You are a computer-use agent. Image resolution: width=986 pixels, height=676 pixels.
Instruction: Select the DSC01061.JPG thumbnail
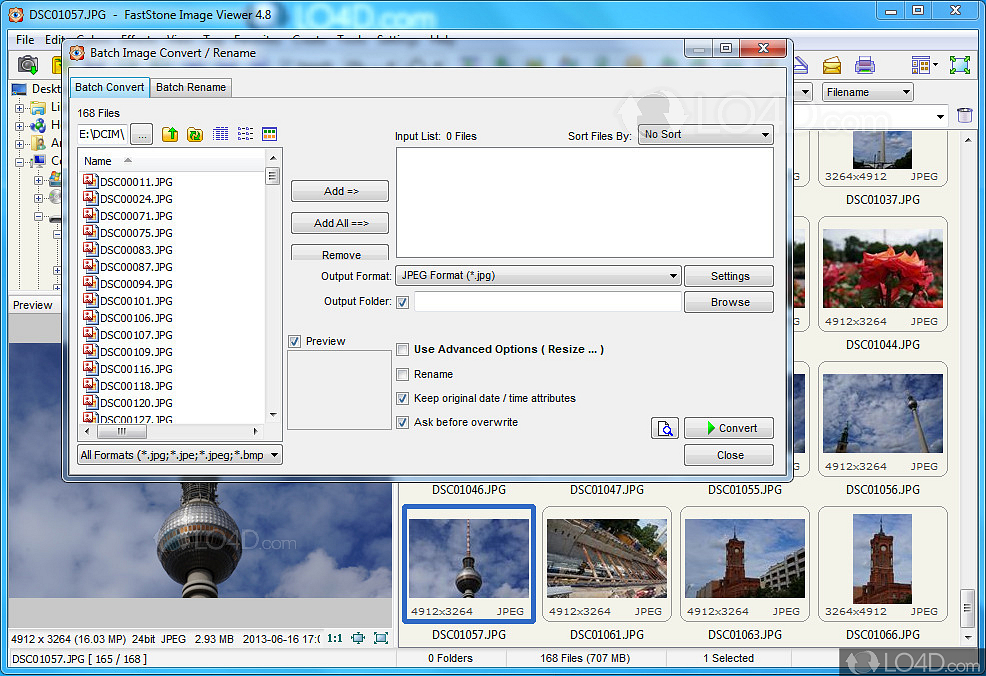607,562
